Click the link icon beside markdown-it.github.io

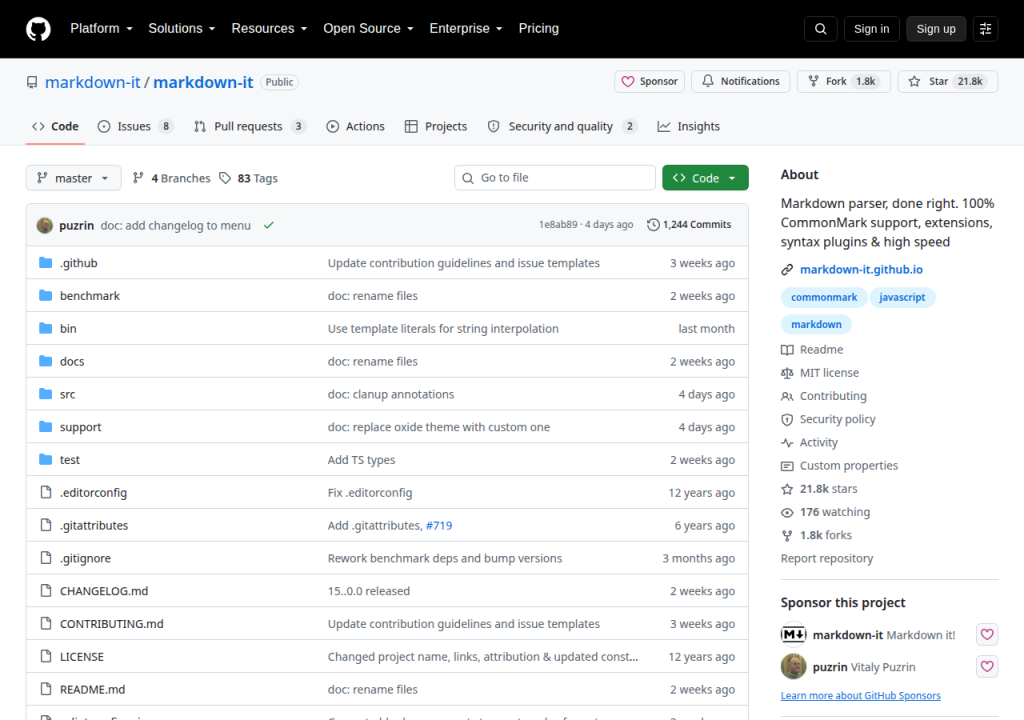tap(787, 269)
